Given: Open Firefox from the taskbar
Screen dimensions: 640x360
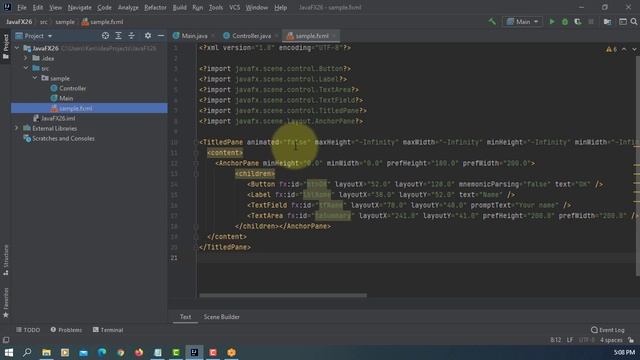Looking at the screenshot, I should click(139, 352).
